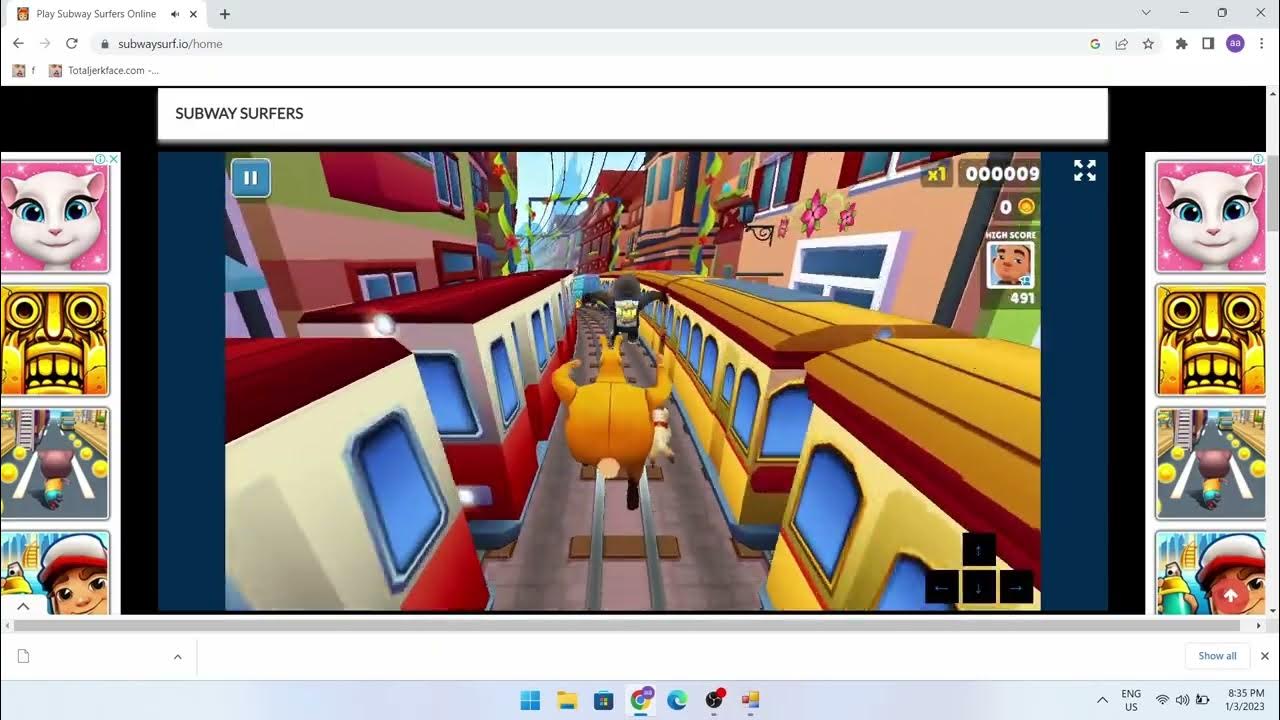Tap the down arrow game control
The height and width of the screenshot is (720, 1280).
coord(978,588)
